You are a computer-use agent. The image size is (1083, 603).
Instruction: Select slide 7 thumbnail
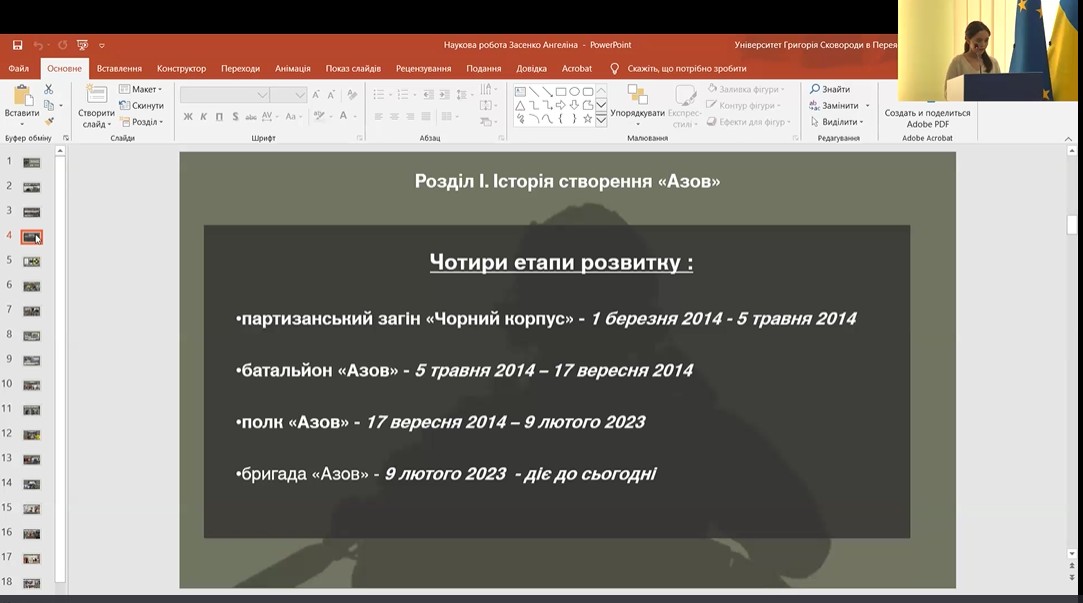click(x=32, y=312)
